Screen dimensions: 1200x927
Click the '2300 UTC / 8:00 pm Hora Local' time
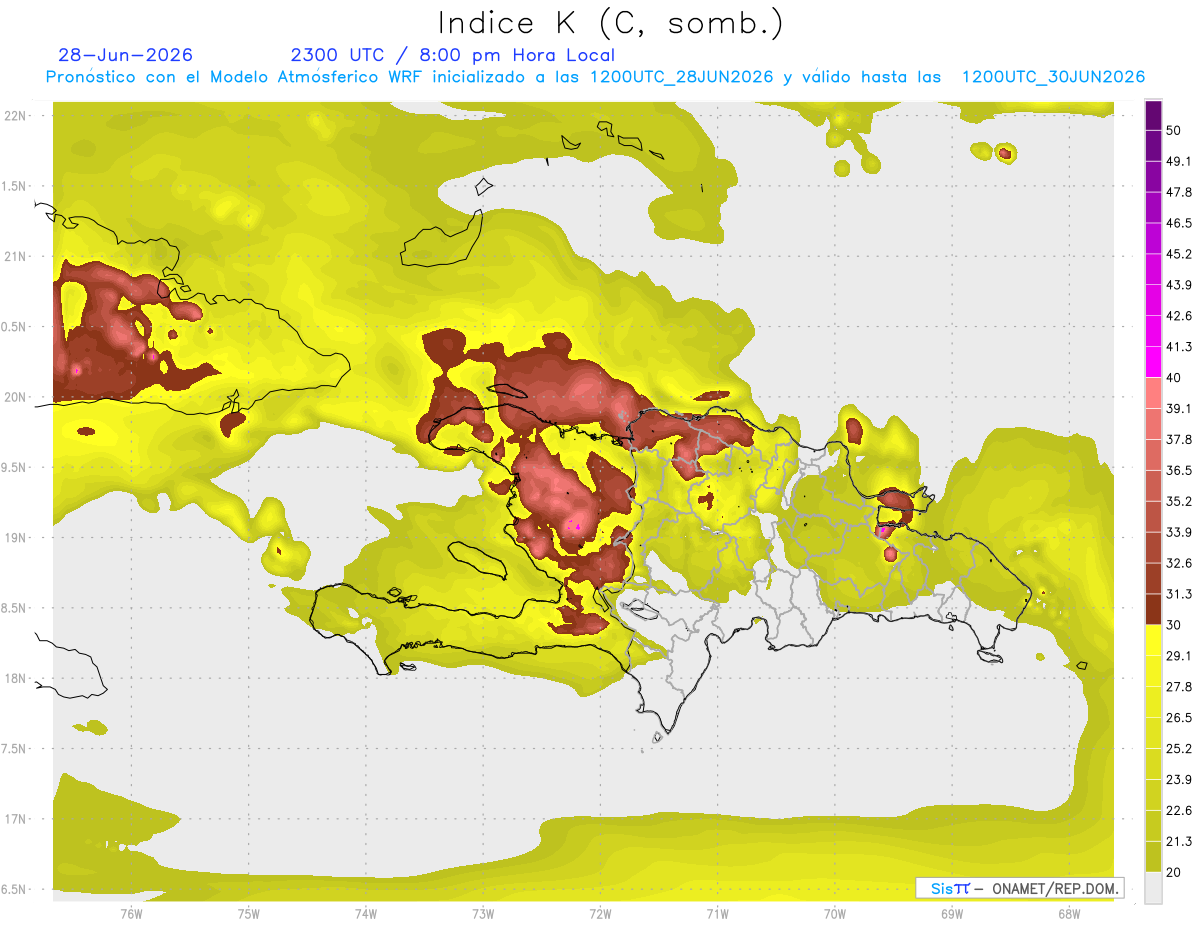click(x=452, y=55)
